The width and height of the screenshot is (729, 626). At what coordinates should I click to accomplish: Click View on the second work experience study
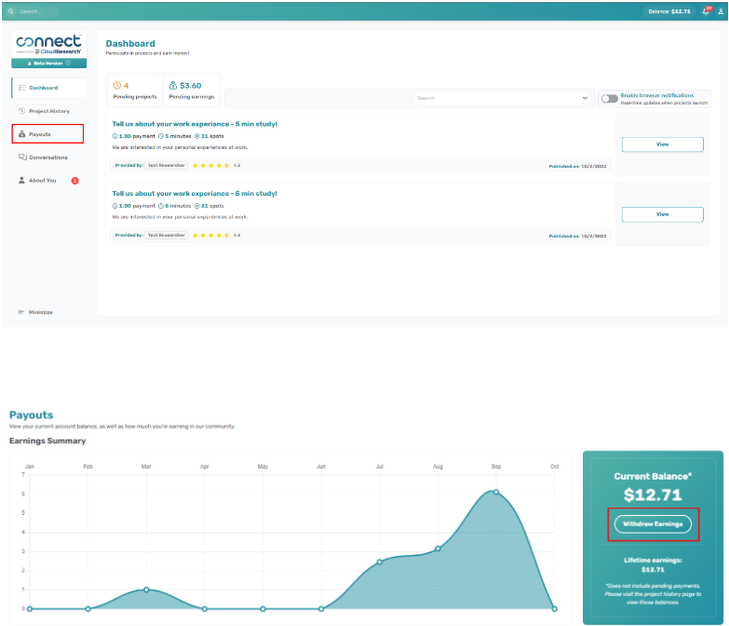click(x=662, y=214)
